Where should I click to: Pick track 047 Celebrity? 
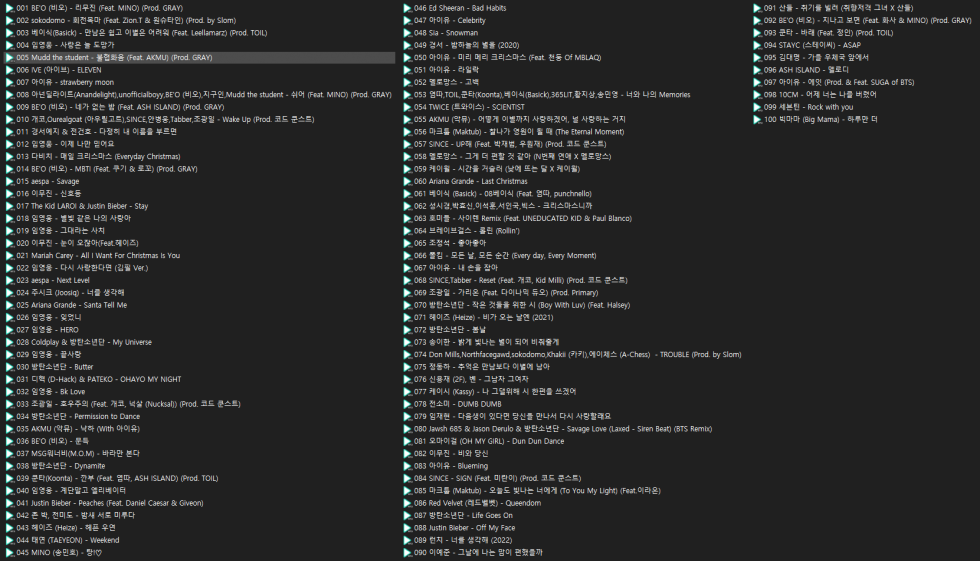coord(449,21)
